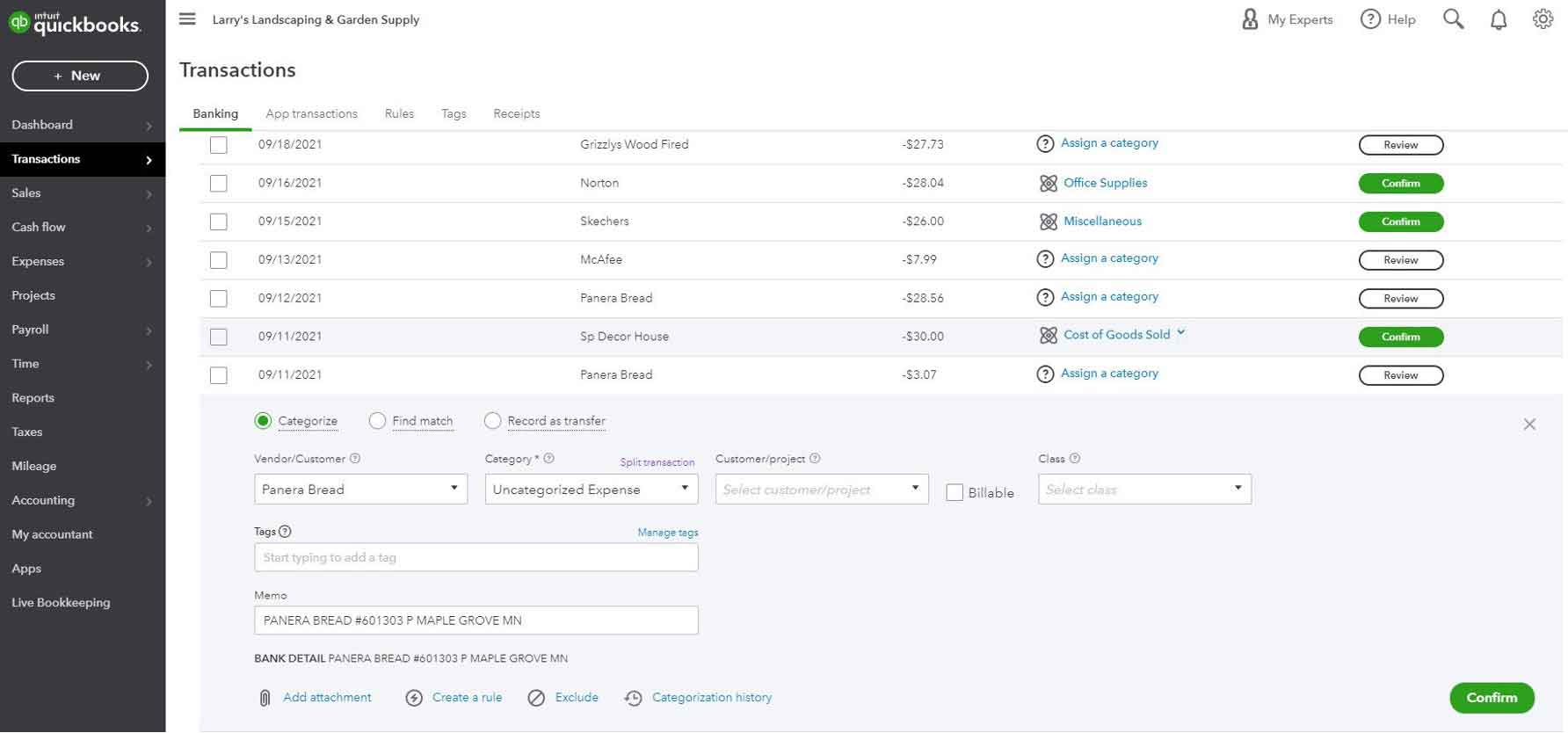Click suggestion icon beside Cost of Goods Sold
The height and width of the screenshot is (733, 1568).
[1048, 336]
